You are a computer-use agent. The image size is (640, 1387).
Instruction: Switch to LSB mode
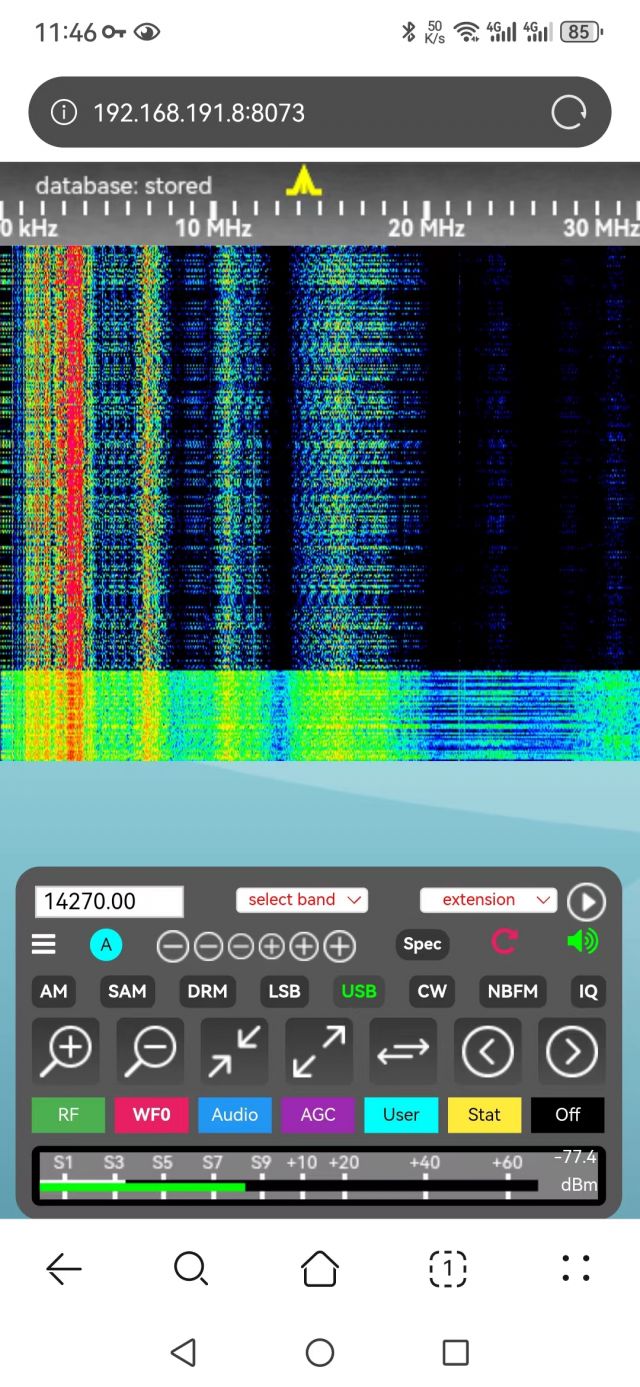(284, 992)
